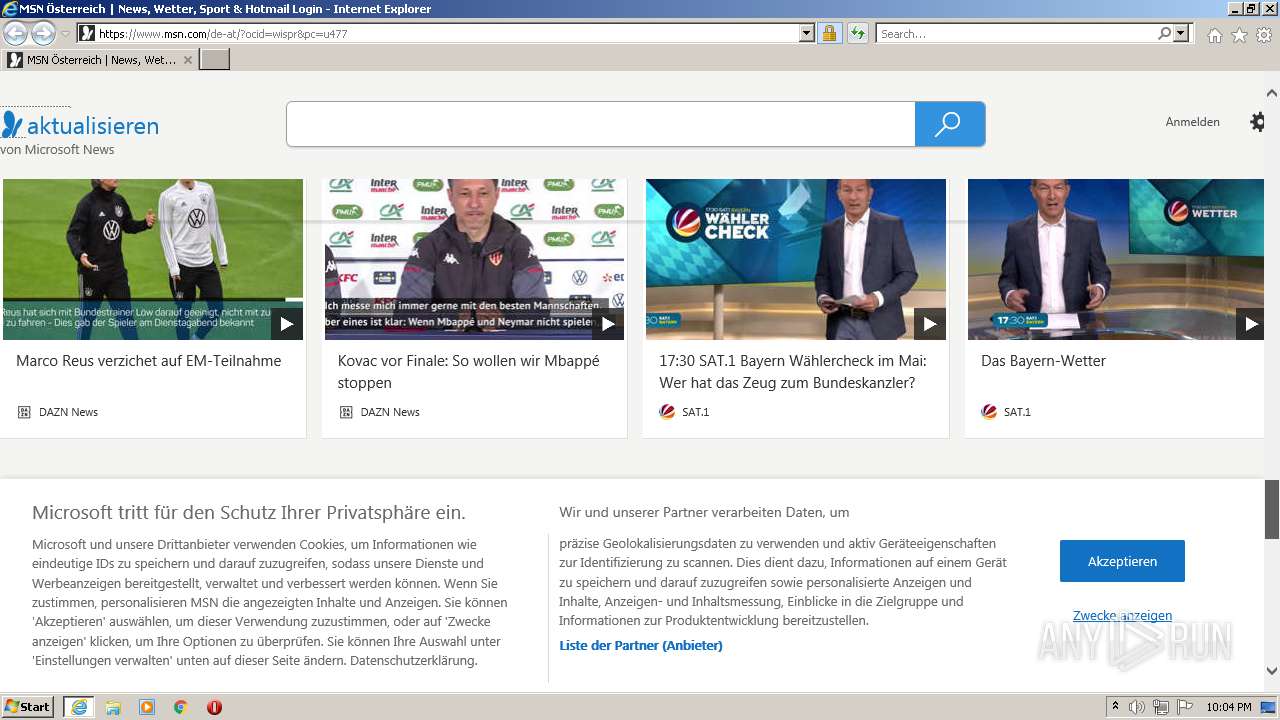Click the aktualisieren MSN logo
The image size is (1280, 720).
point(80,126)
